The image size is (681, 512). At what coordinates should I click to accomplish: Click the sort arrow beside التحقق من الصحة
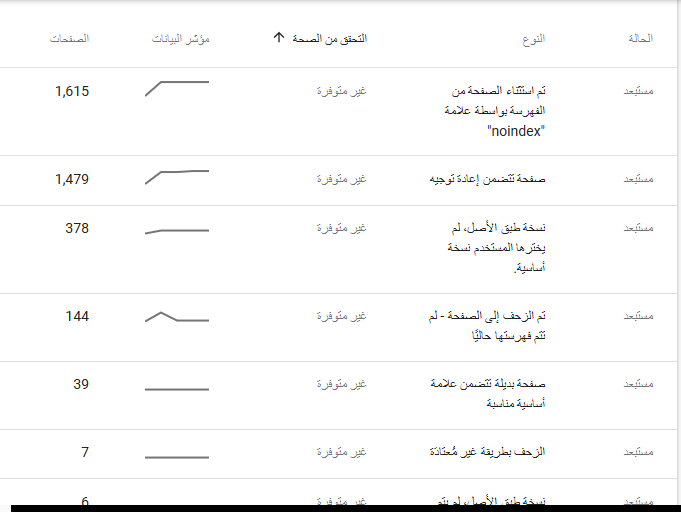tap(279, 38)
